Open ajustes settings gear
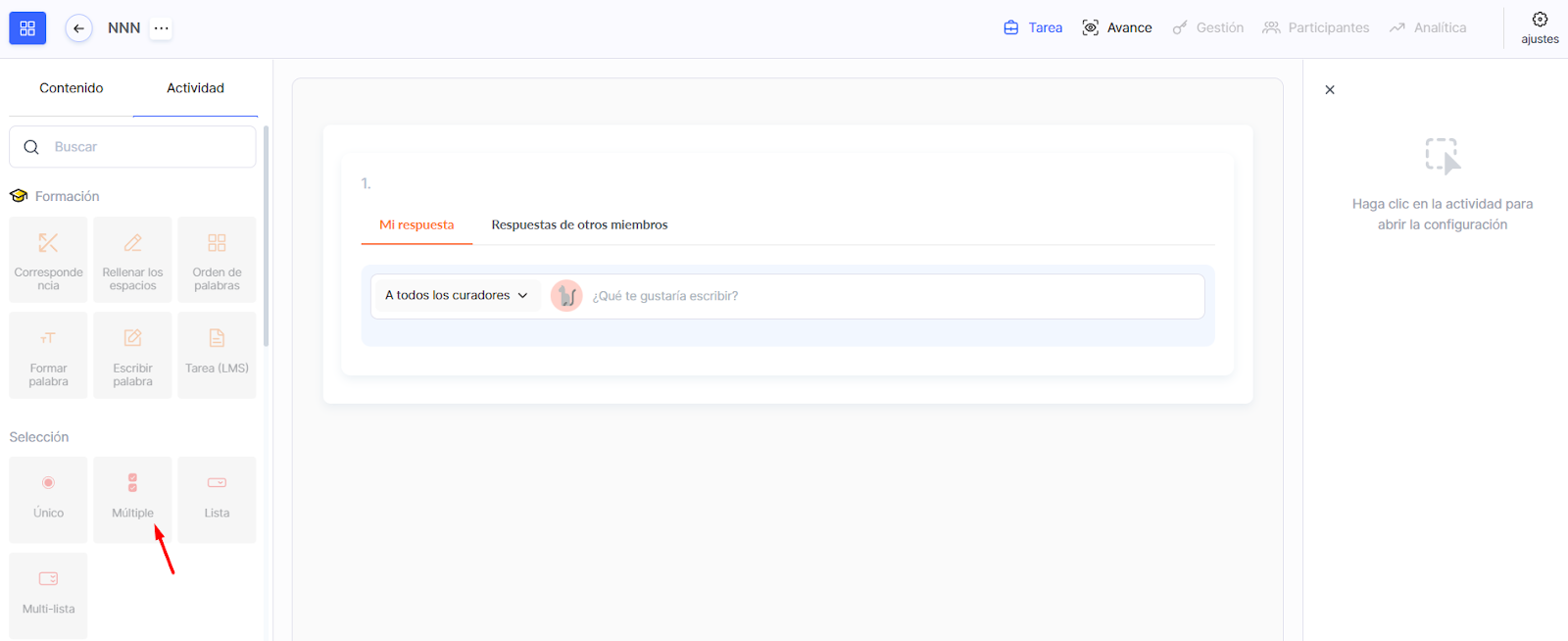 tap(1540, 27)
